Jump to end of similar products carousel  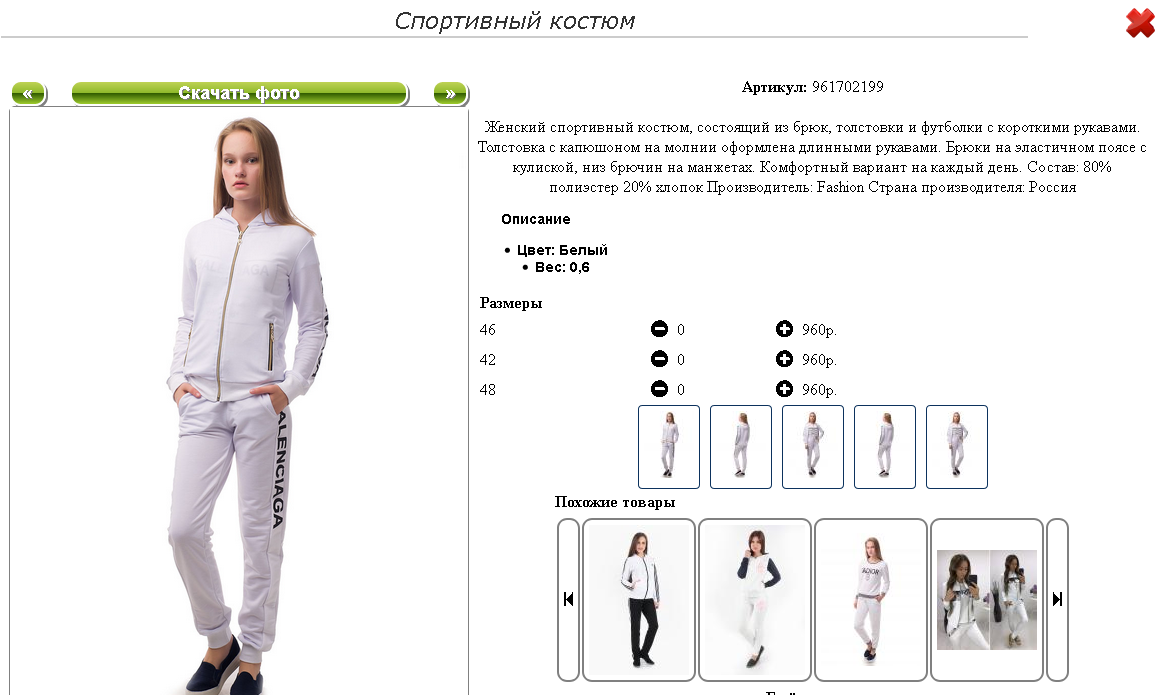point(1057,600)
